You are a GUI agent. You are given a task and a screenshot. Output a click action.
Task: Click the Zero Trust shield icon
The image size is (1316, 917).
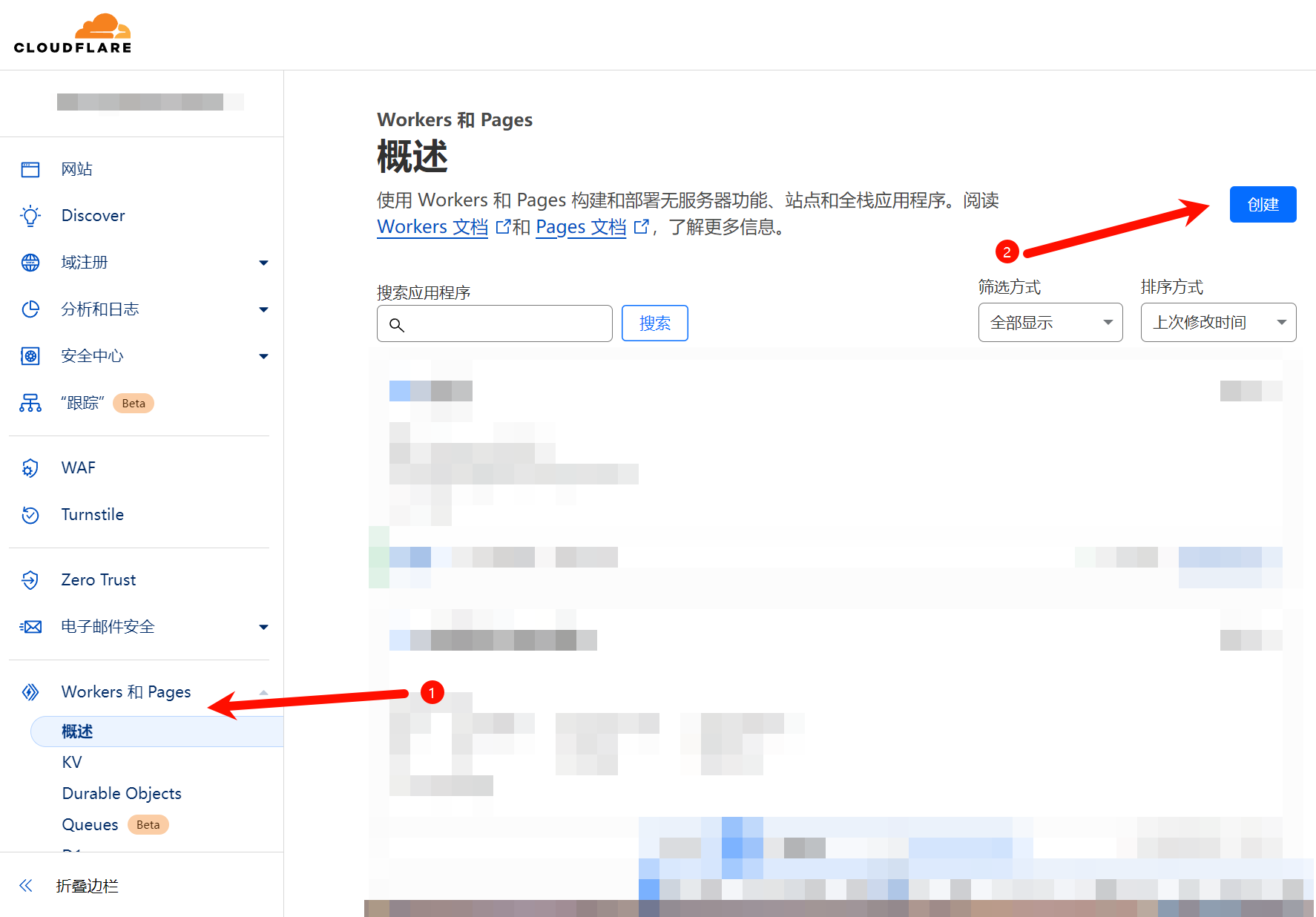pos(30,580)
